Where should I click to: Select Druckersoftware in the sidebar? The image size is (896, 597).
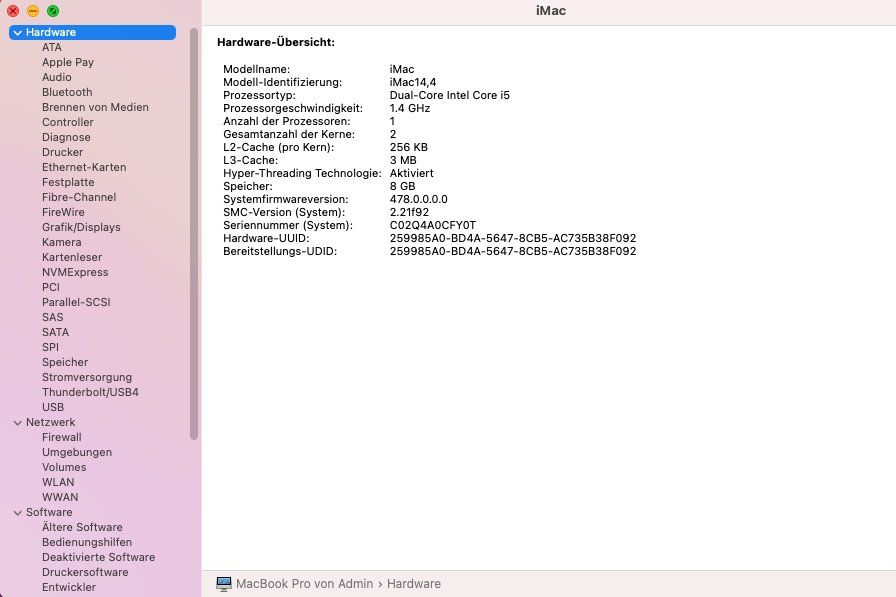tap(85, 572)
